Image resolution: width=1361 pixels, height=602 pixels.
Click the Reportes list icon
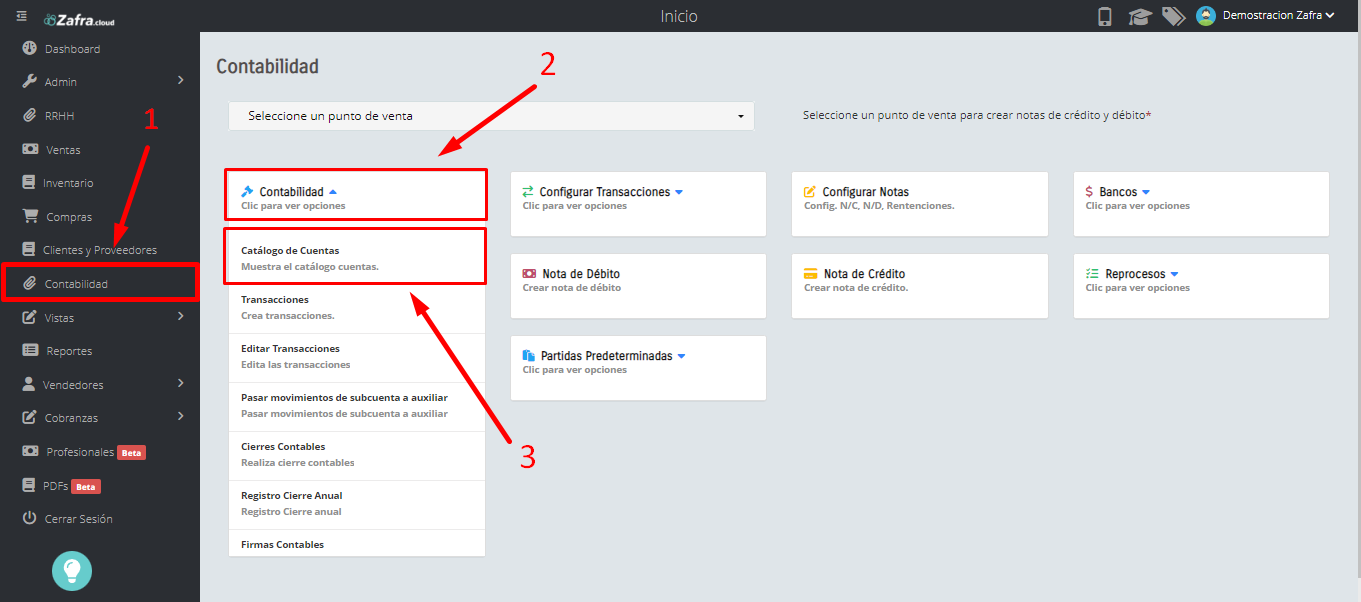point(30,350)
